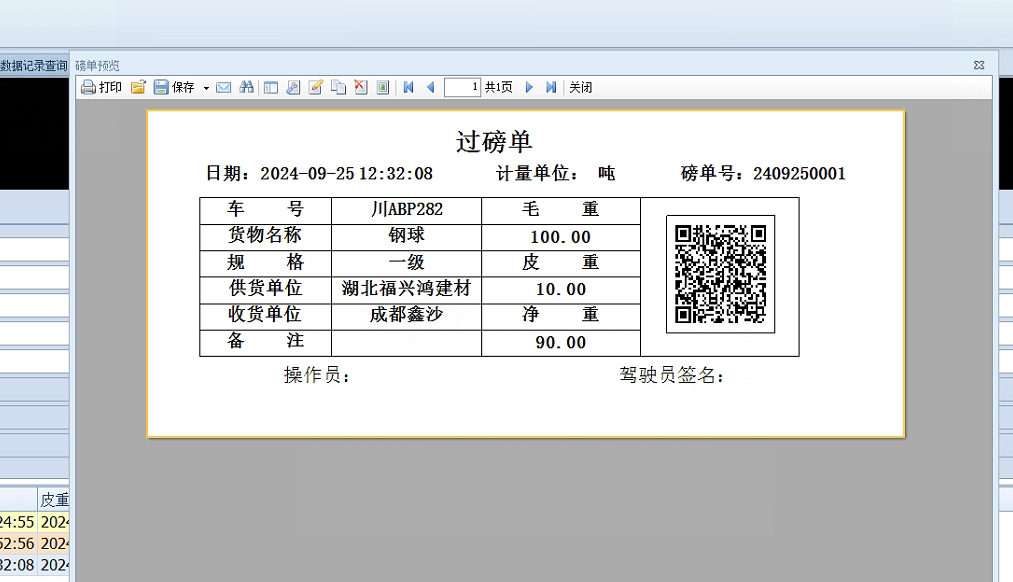The height and width of the screenshot is (582, 1013).
Task: Open find with binoculars icon
Action: click(x=246, y=88)
